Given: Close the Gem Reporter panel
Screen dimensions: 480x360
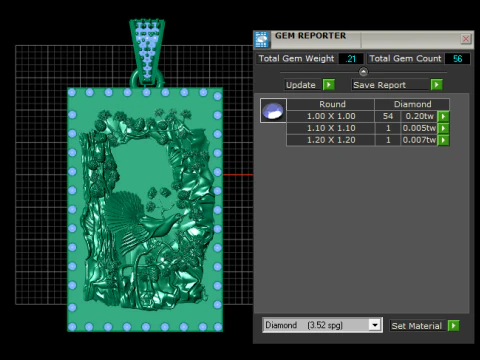Looking at the screenshot, I should [466, 39].
